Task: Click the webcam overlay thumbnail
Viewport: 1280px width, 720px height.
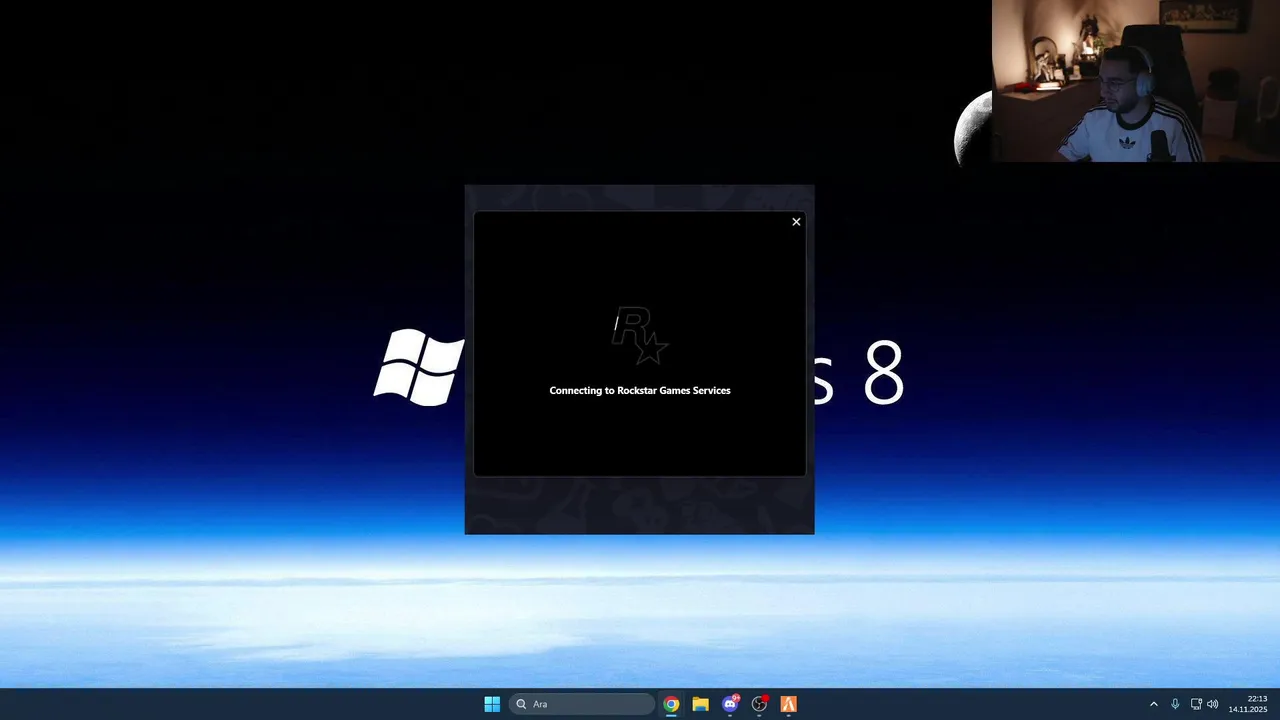Action: click(x=1136, y=81)
